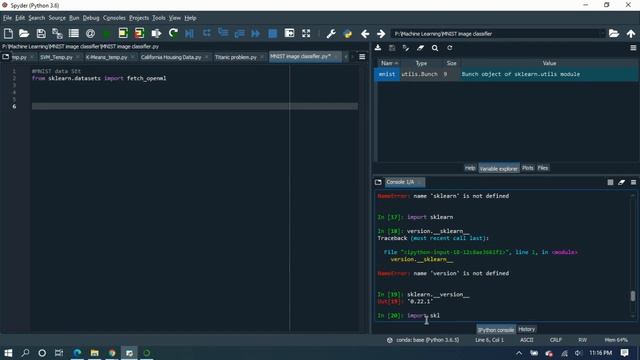The image size is (640, 360).
Task: Run selection or current line icon
Action: [156, 33]
